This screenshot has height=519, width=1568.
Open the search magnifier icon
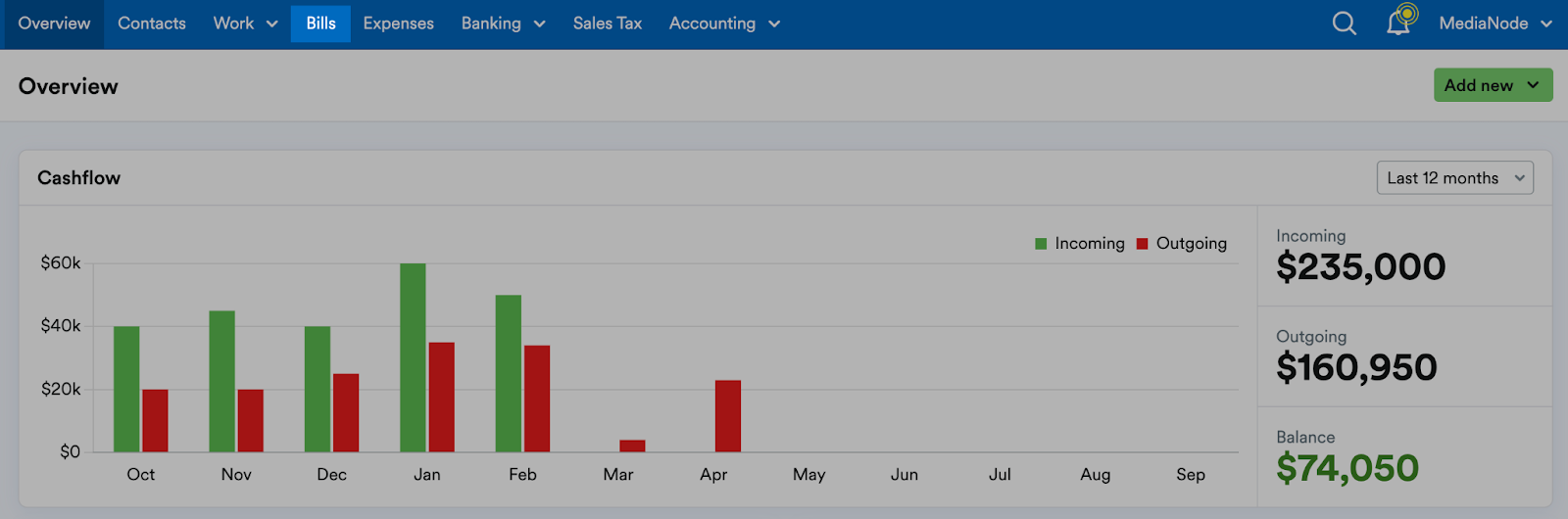(x=1345, y=24)
